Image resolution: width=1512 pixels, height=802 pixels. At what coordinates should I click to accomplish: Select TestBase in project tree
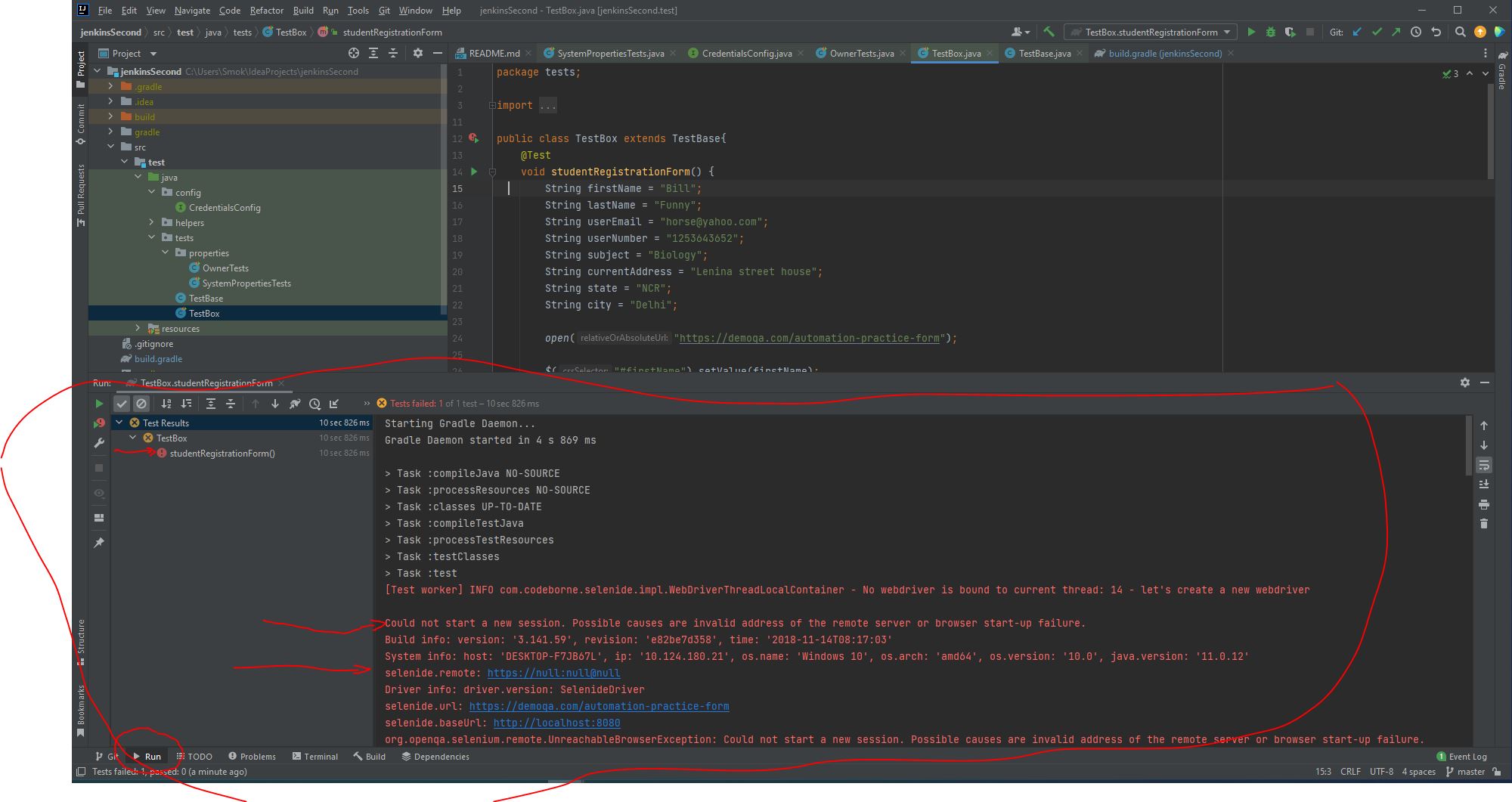(x=206, y=298)
